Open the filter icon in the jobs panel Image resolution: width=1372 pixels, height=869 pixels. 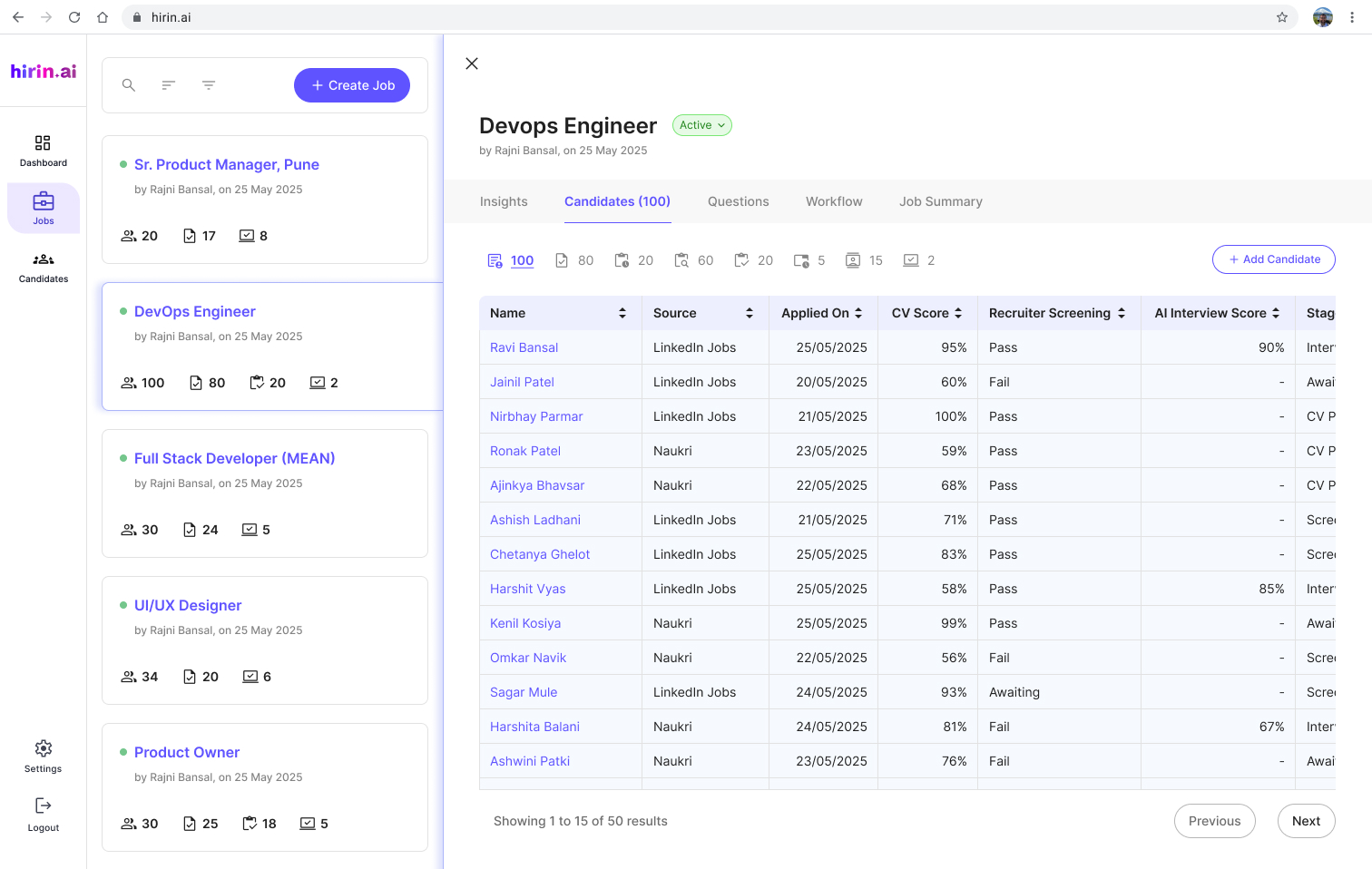[x=209, y=84]
